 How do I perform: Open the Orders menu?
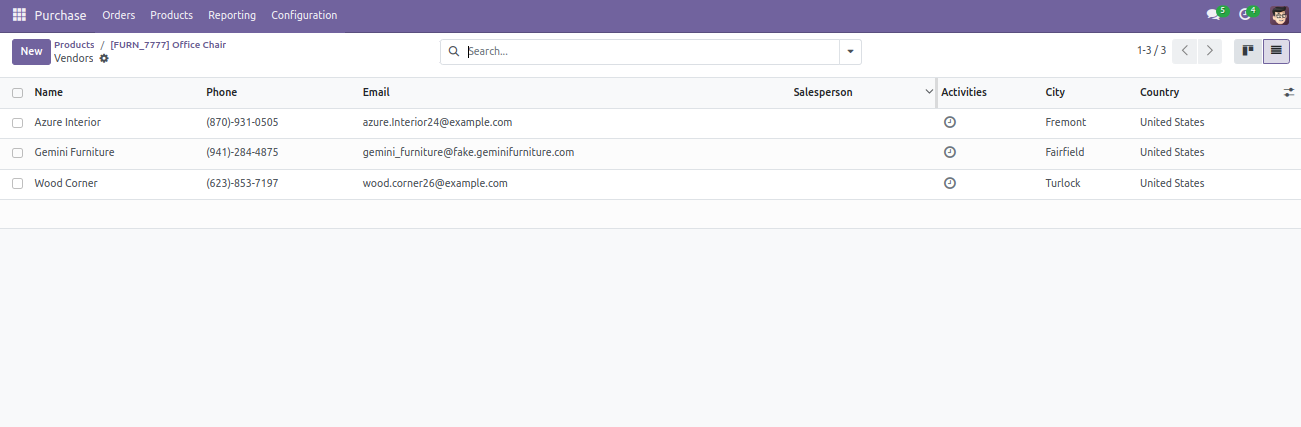(119, 15)
